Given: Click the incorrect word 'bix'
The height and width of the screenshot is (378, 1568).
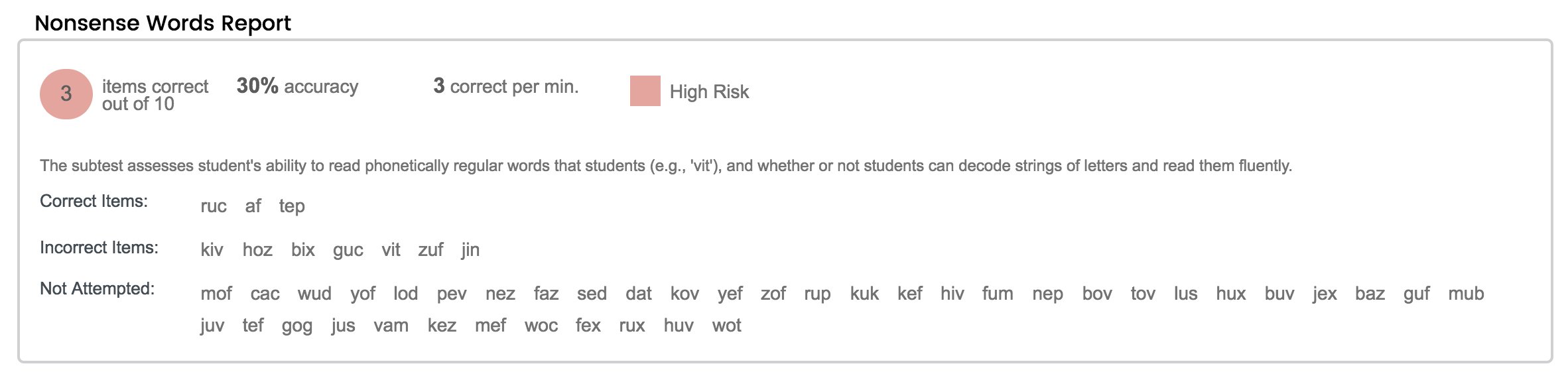Looking at the screenshot, I should pyautogui.click(x=302, y=250).
